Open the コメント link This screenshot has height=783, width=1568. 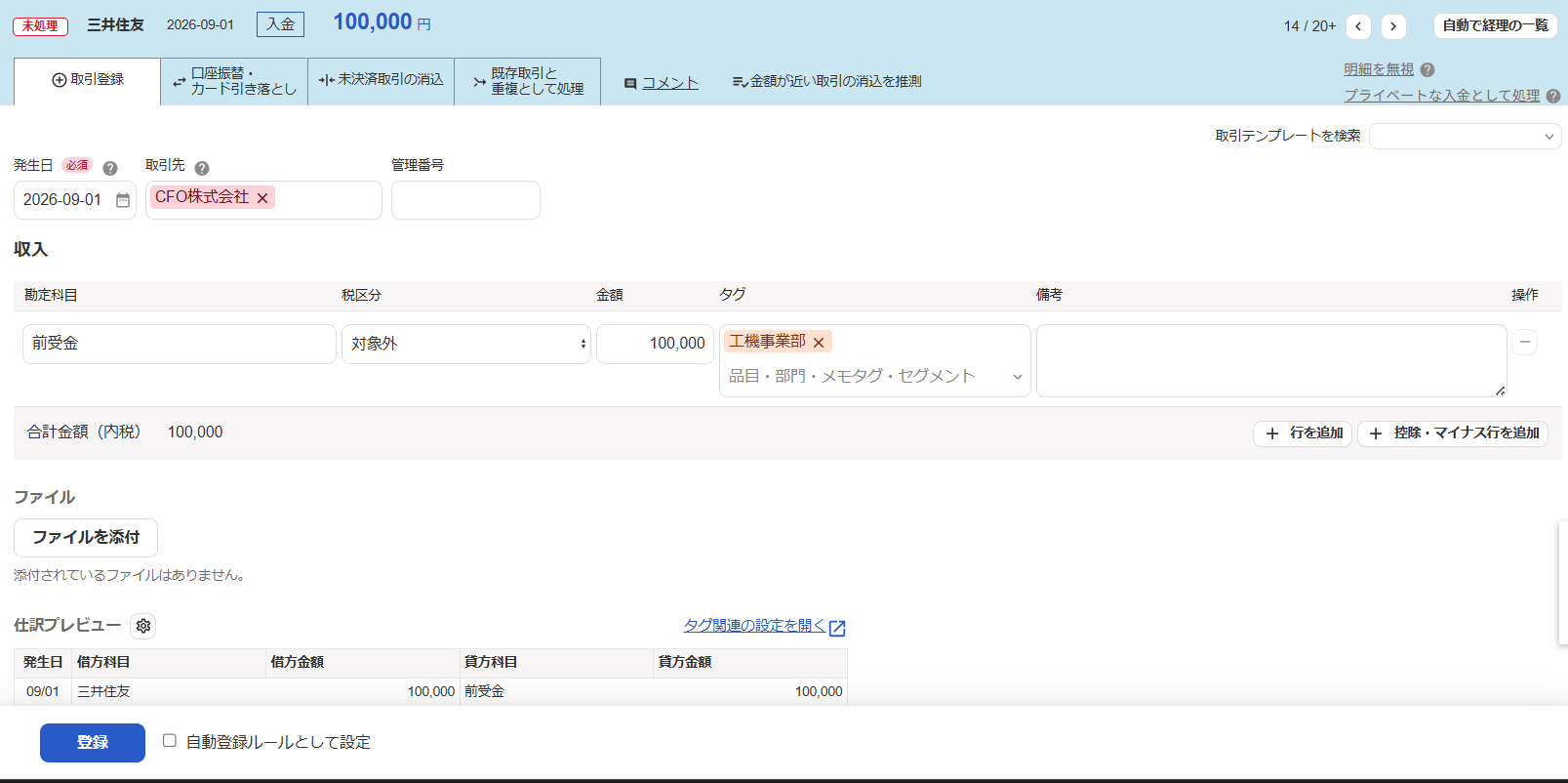click(670, 83)
